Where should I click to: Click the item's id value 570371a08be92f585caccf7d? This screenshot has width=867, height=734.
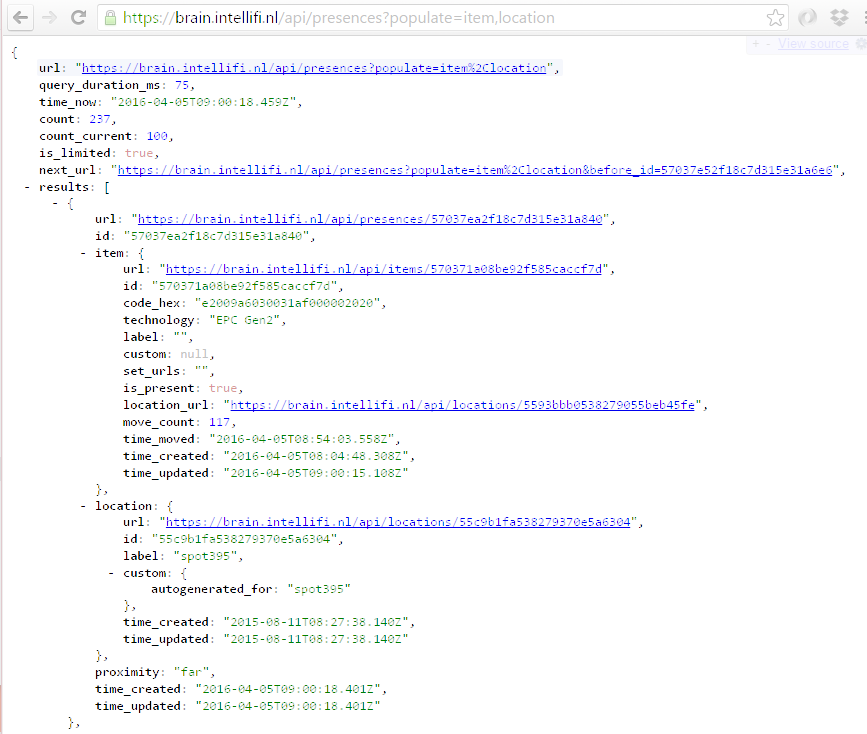(244, 286)
